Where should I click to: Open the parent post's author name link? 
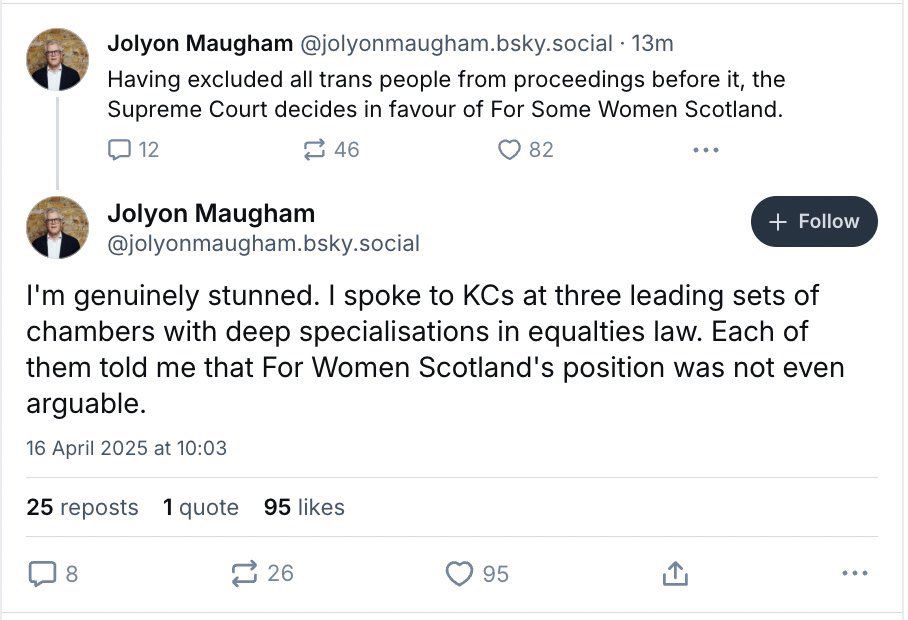[200, 43]
